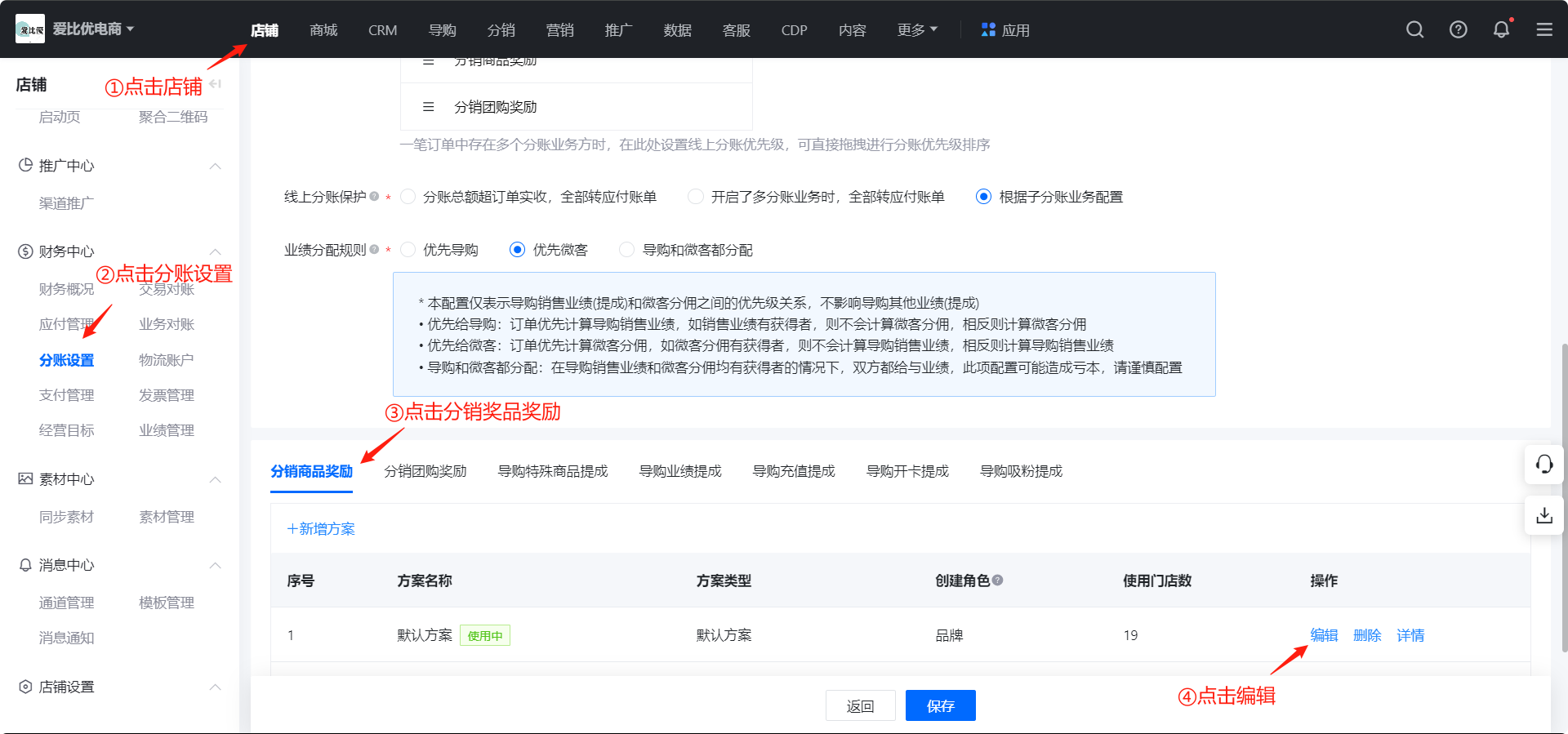Click the download icon on the right edge

tap(1543, 516)
